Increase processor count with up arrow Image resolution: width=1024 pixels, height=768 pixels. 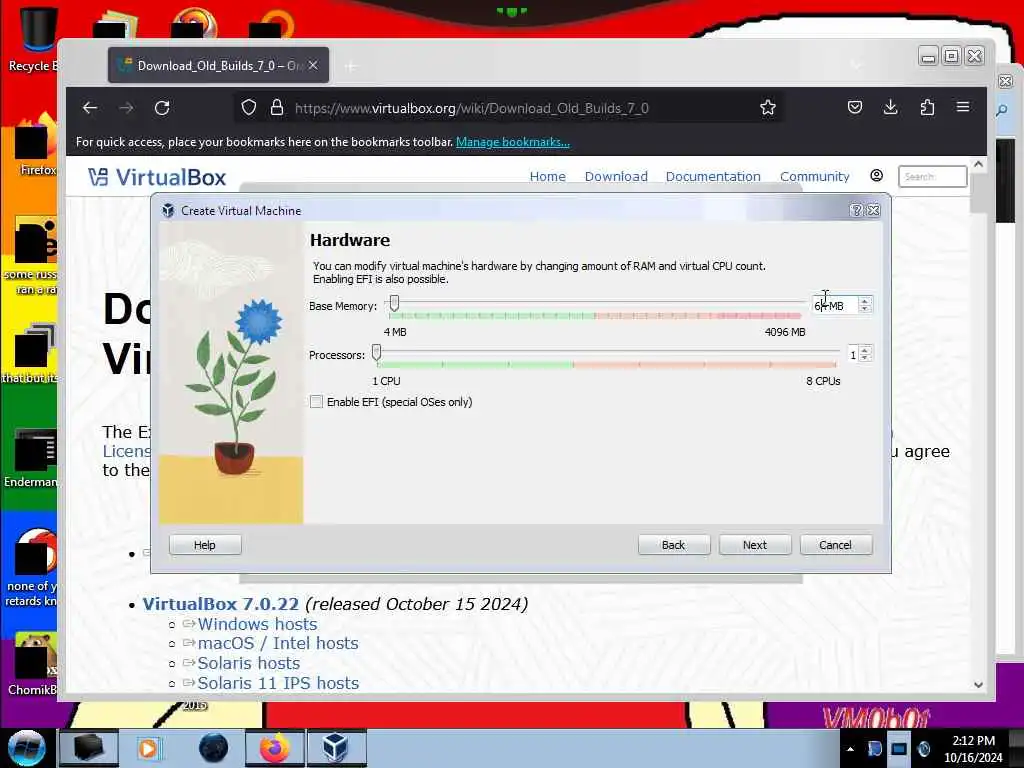pos(865,351)
